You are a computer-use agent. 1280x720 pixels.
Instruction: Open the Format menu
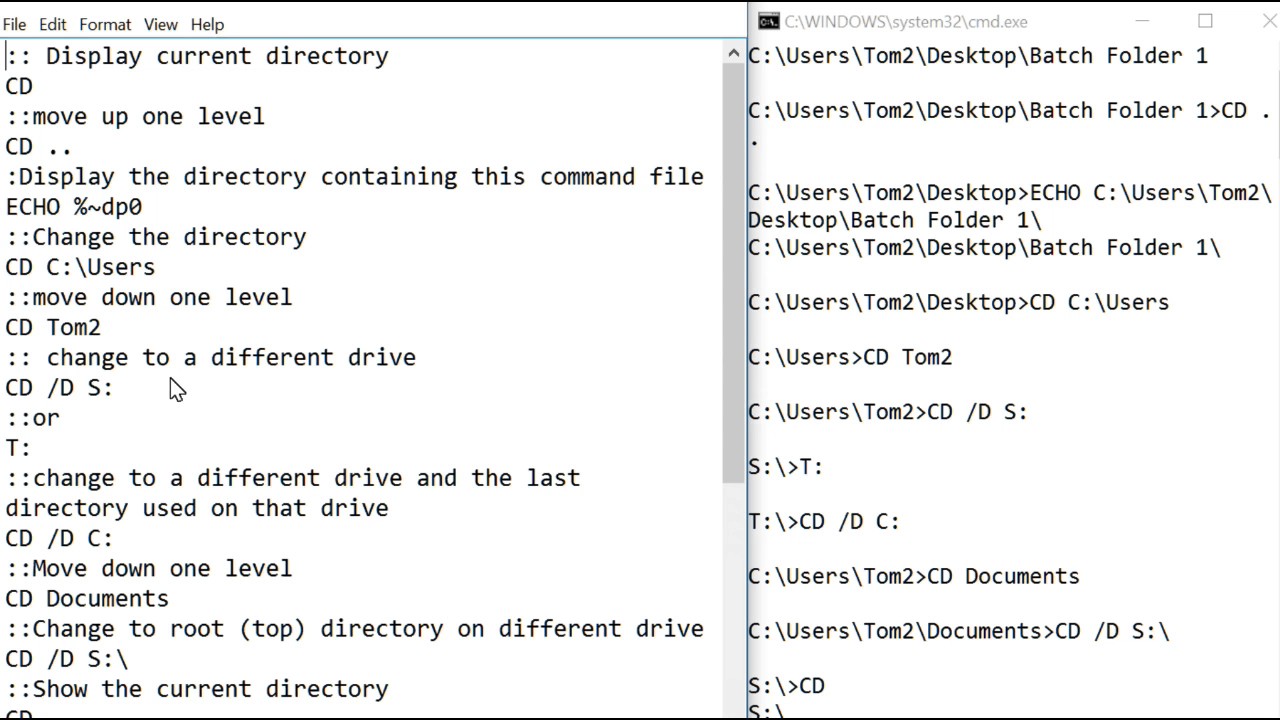(x=105, y=24)
